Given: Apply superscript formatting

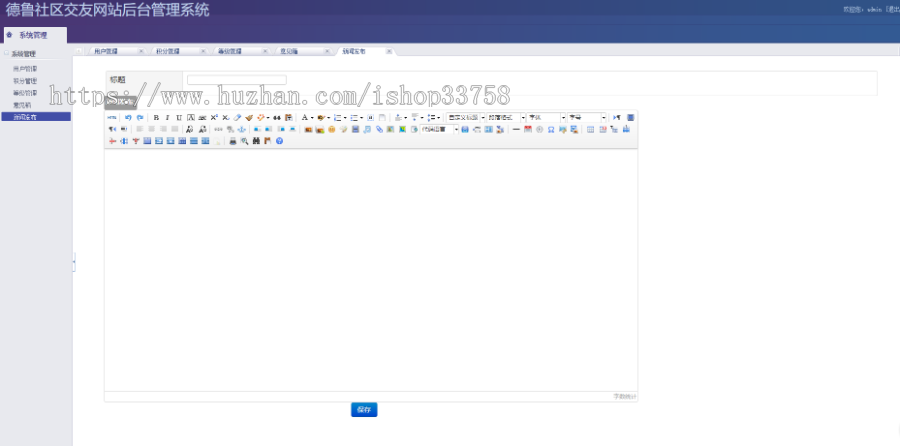Looking at the screenshot, I should [x=214, y=118].
